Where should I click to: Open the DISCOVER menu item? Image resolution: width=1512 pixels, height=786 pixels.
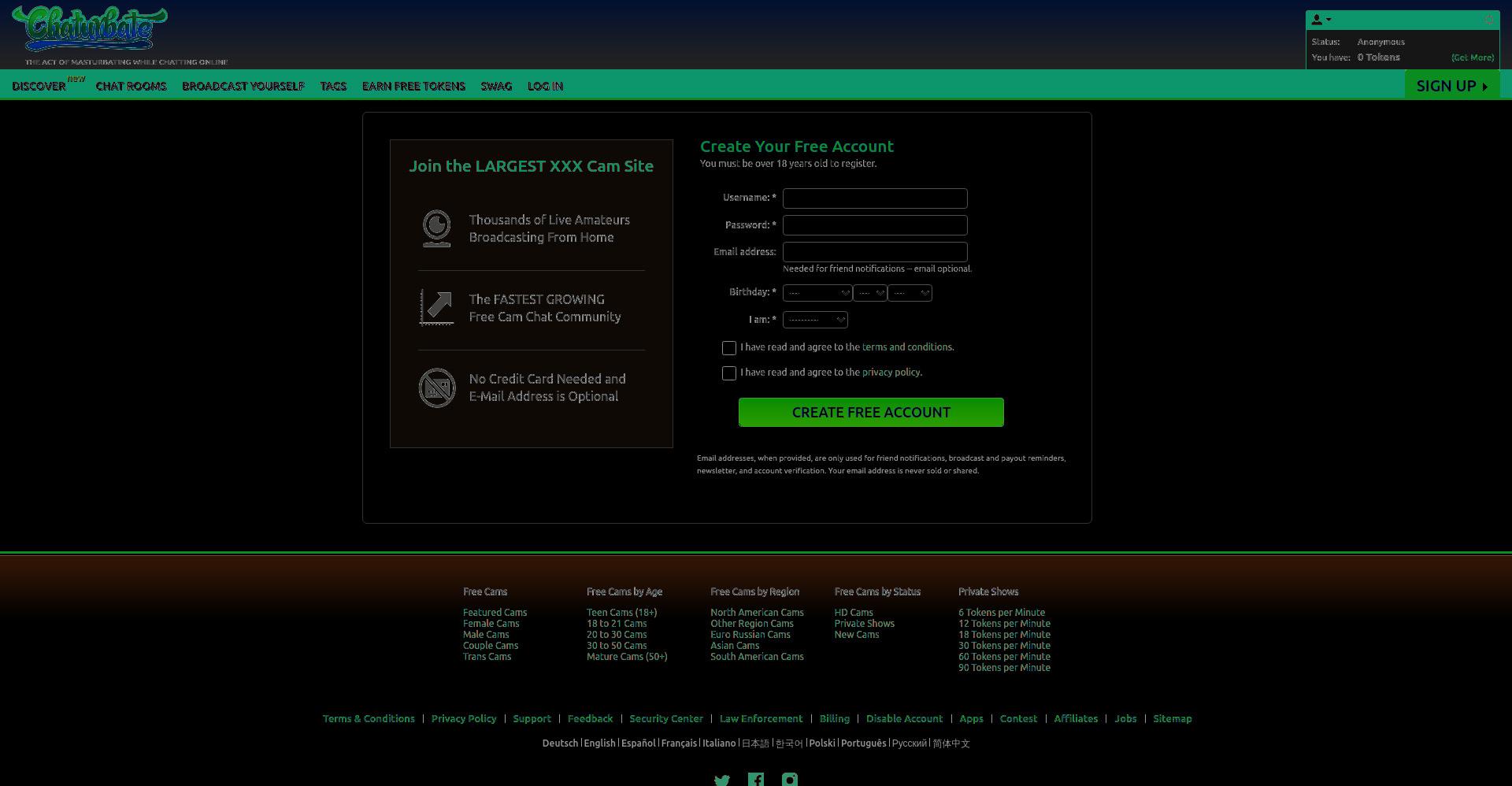(39, 86)
